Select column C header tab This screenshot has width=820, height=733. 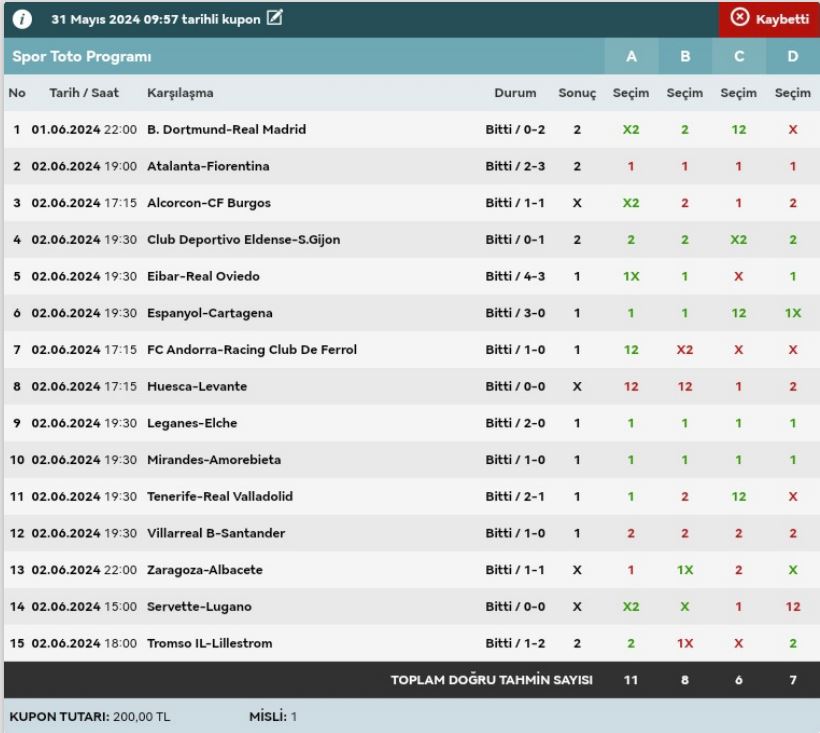pos(739,57)
